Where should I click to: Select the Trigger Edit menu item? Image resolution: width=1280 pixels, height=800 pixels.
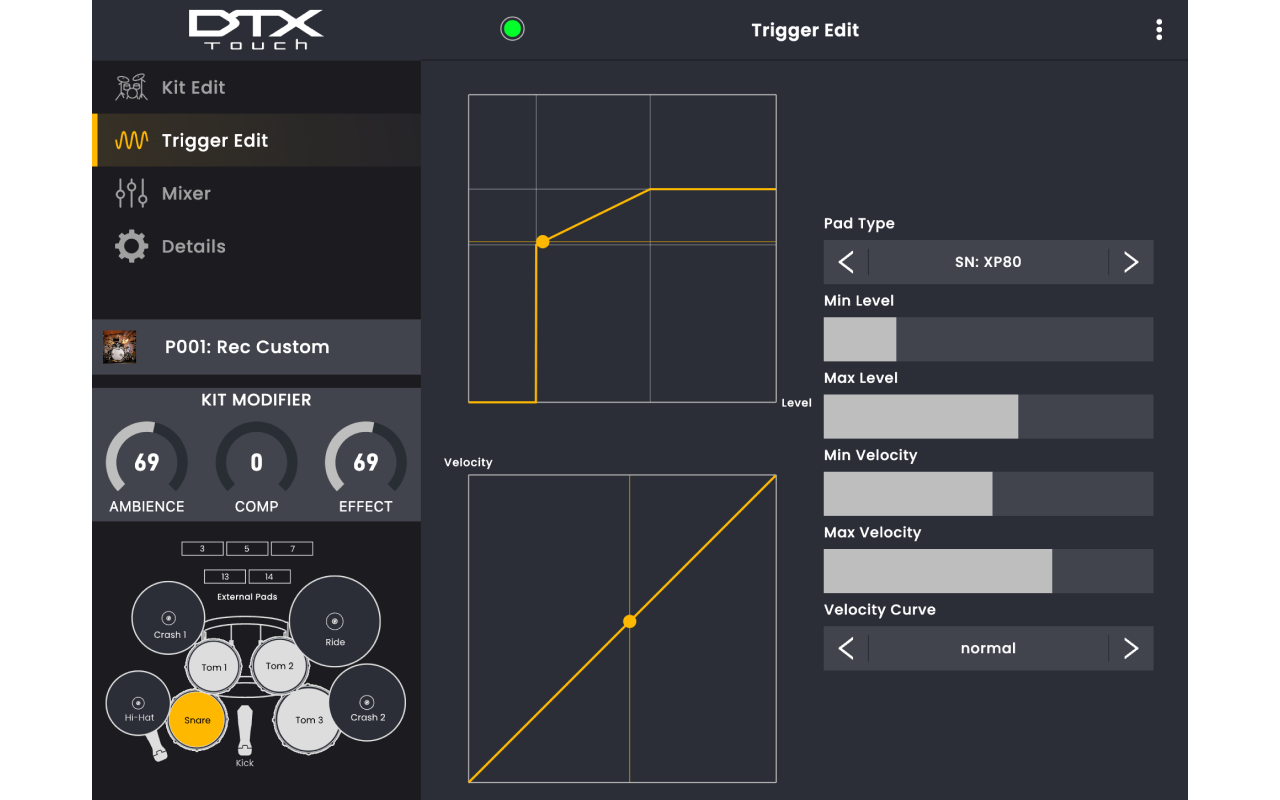pos(256,140)
